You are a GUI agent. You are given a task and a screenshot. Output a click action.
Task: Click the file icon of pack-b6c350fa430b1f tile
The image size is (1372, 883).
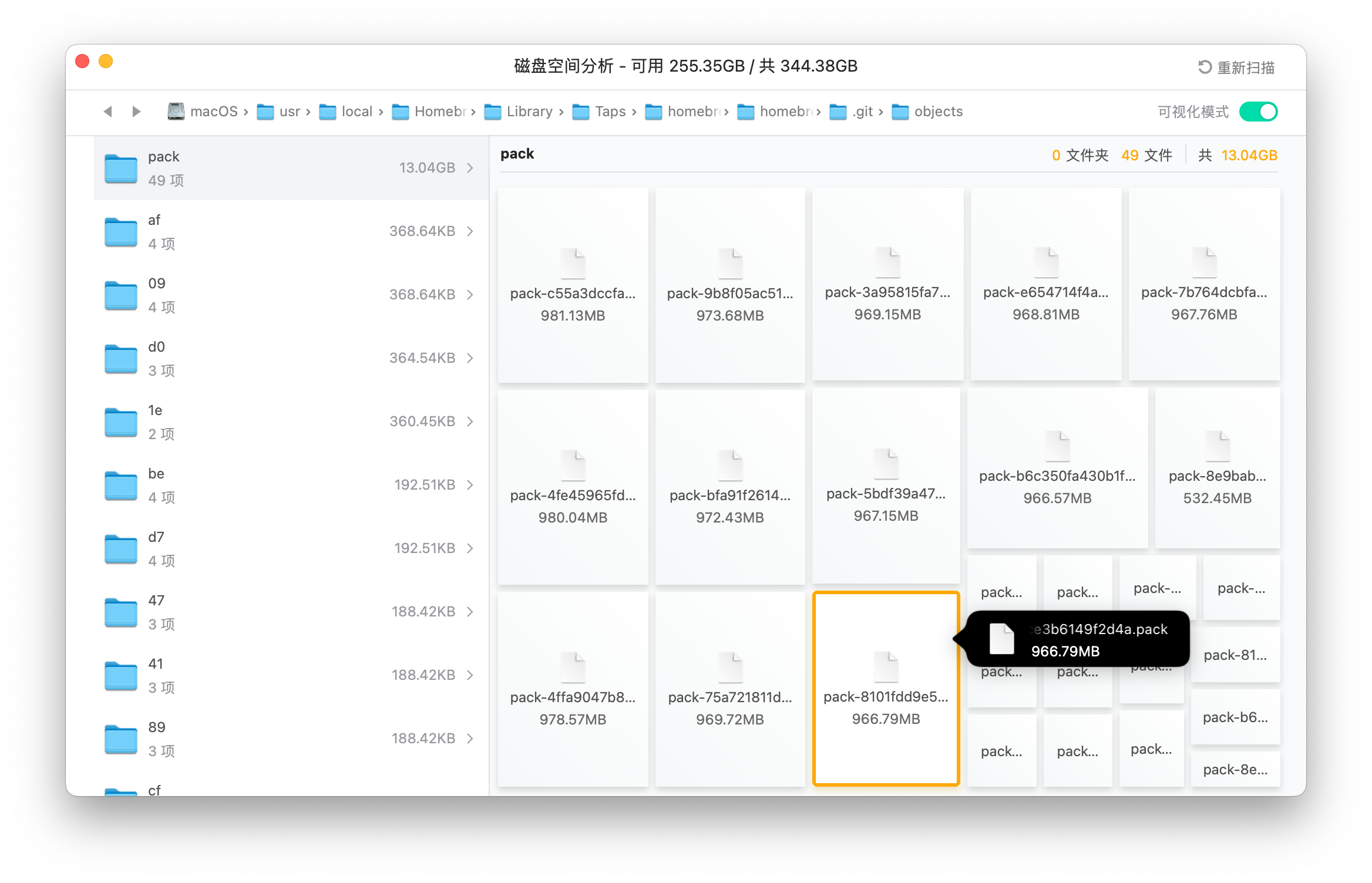click(1057, 446)
